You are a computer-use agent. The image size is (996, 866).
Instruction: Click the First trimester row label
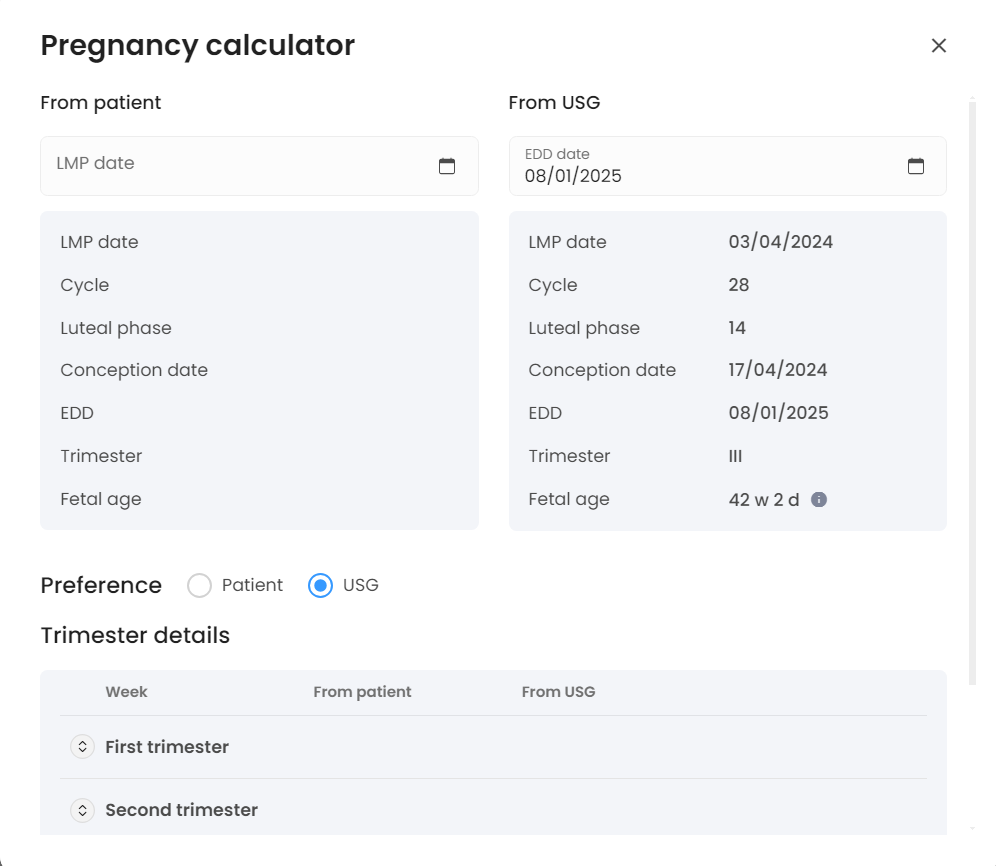[x=167, y=747]
